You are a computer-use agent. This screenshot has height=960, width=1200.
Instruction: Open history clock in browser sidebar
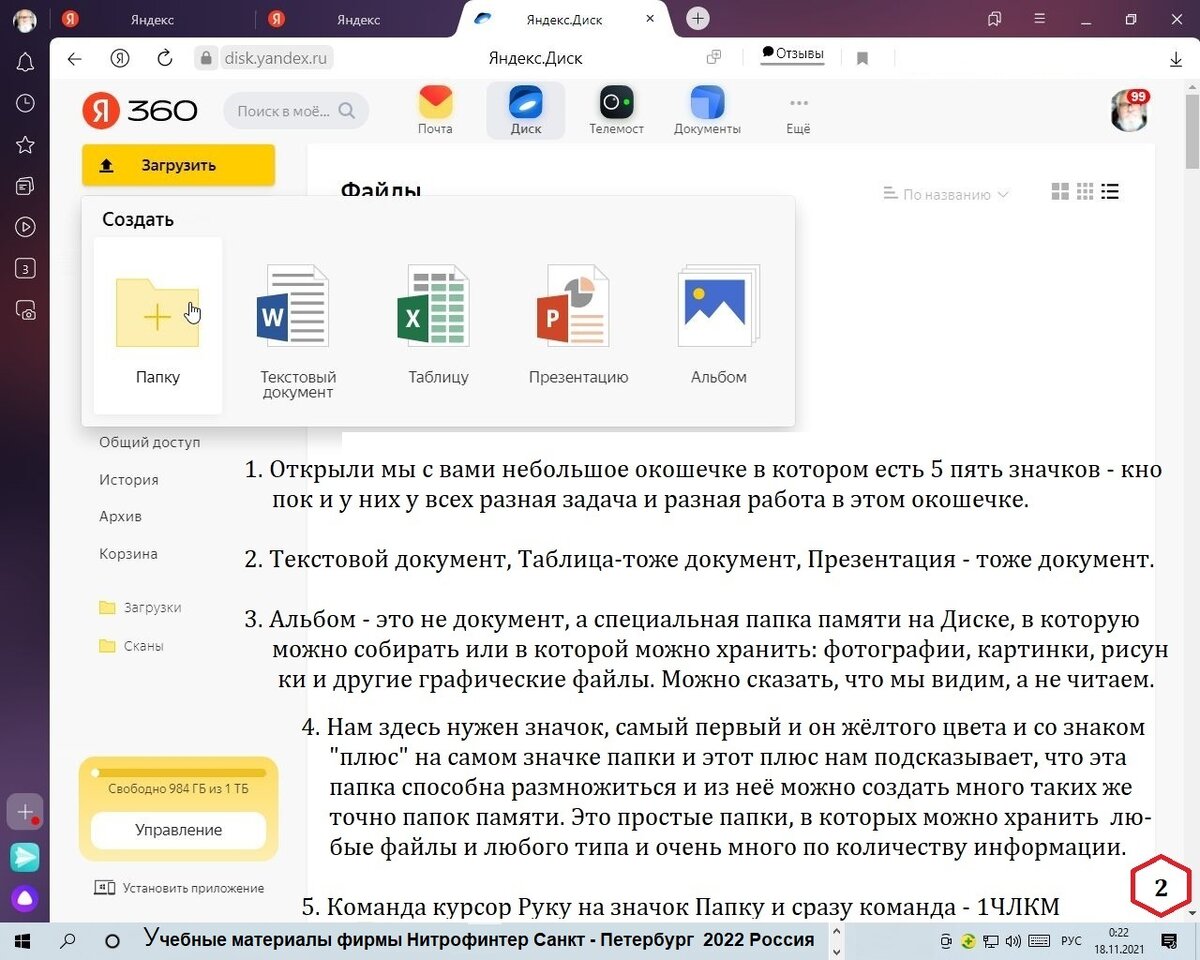tap(25, 103)
